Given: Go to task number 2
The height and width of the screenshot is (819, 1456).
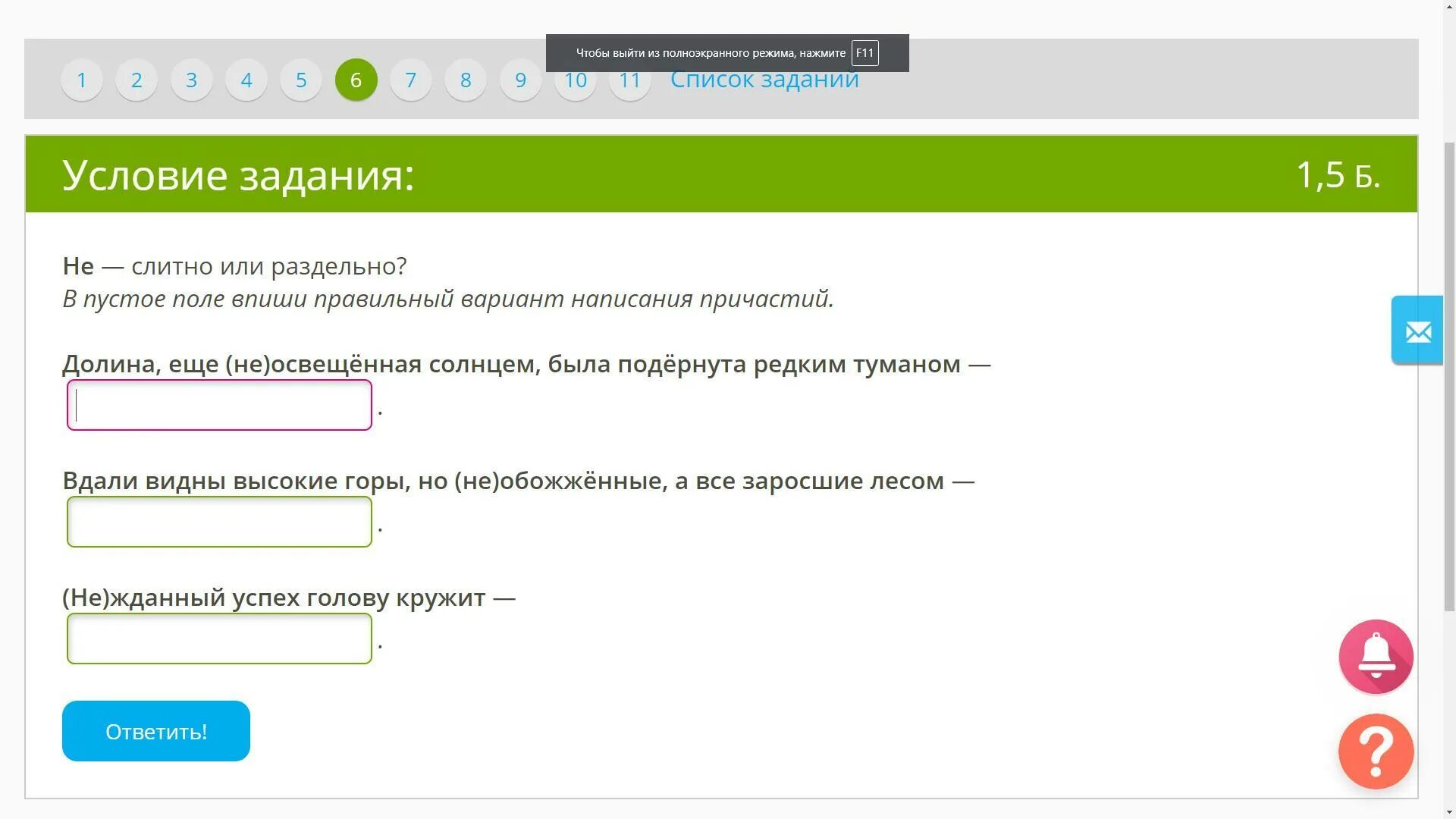Looking at the screenshot, I should [136, 80].
